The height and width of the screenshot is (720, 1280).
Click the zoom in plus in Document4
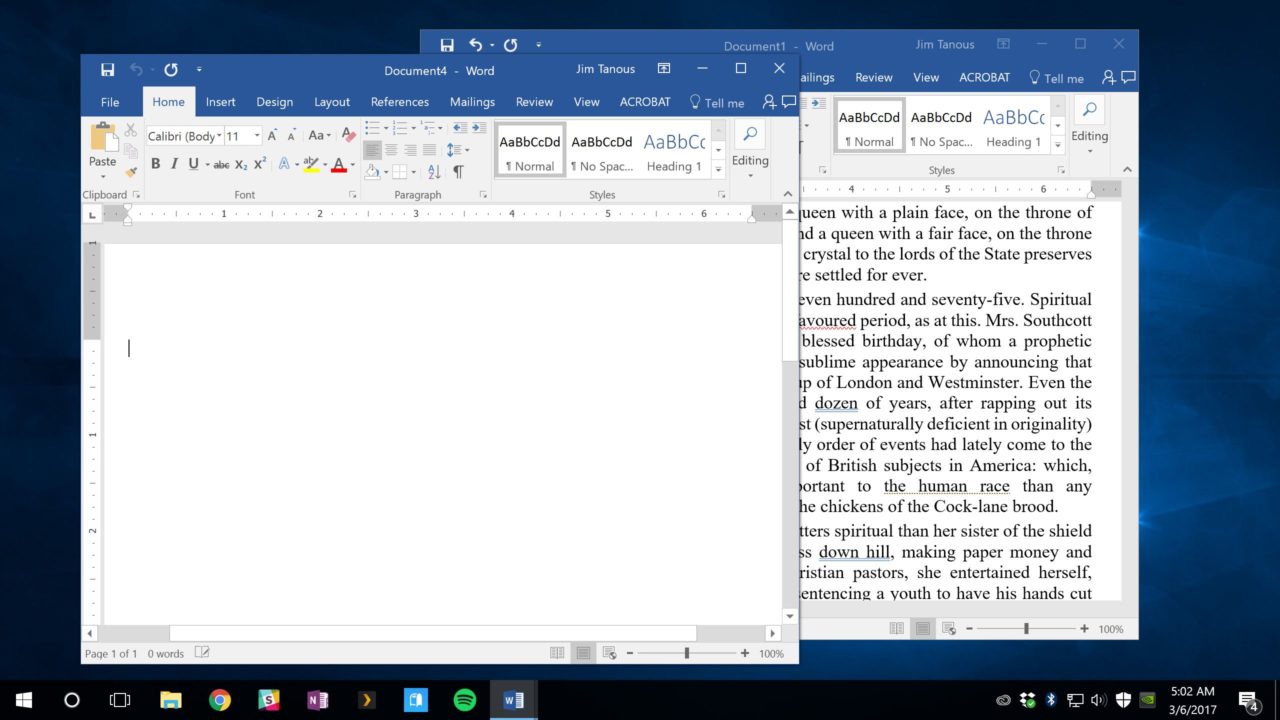[x=745, y=653]
